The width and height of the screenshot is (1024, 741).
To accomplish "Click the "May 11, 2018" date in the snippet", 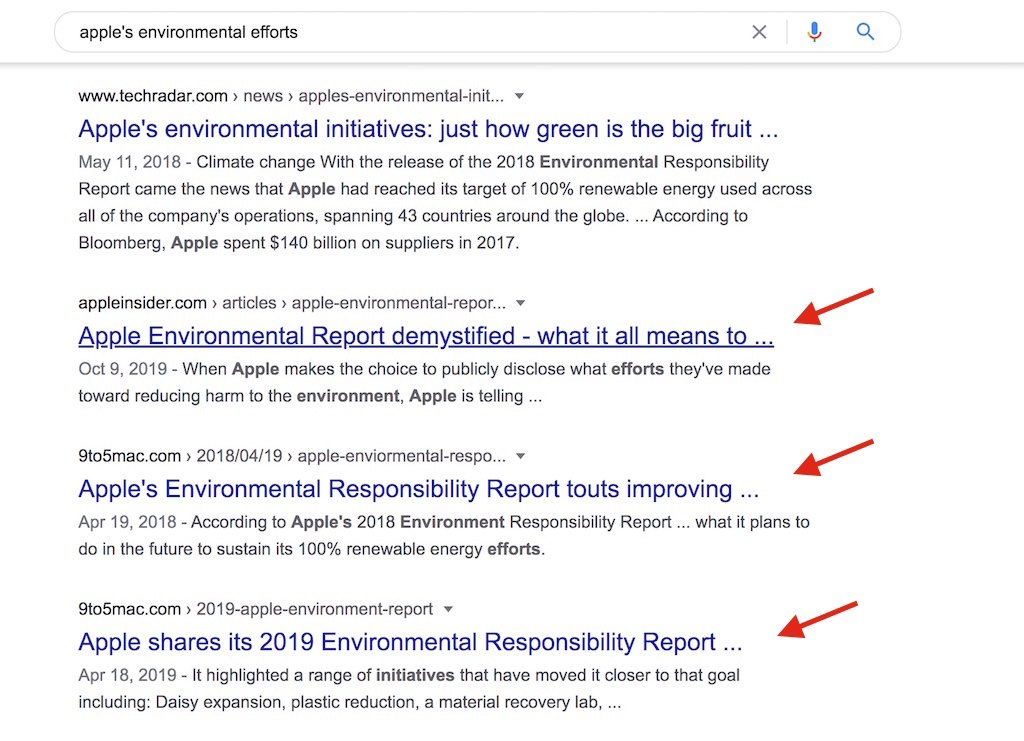I will (129, 162).
